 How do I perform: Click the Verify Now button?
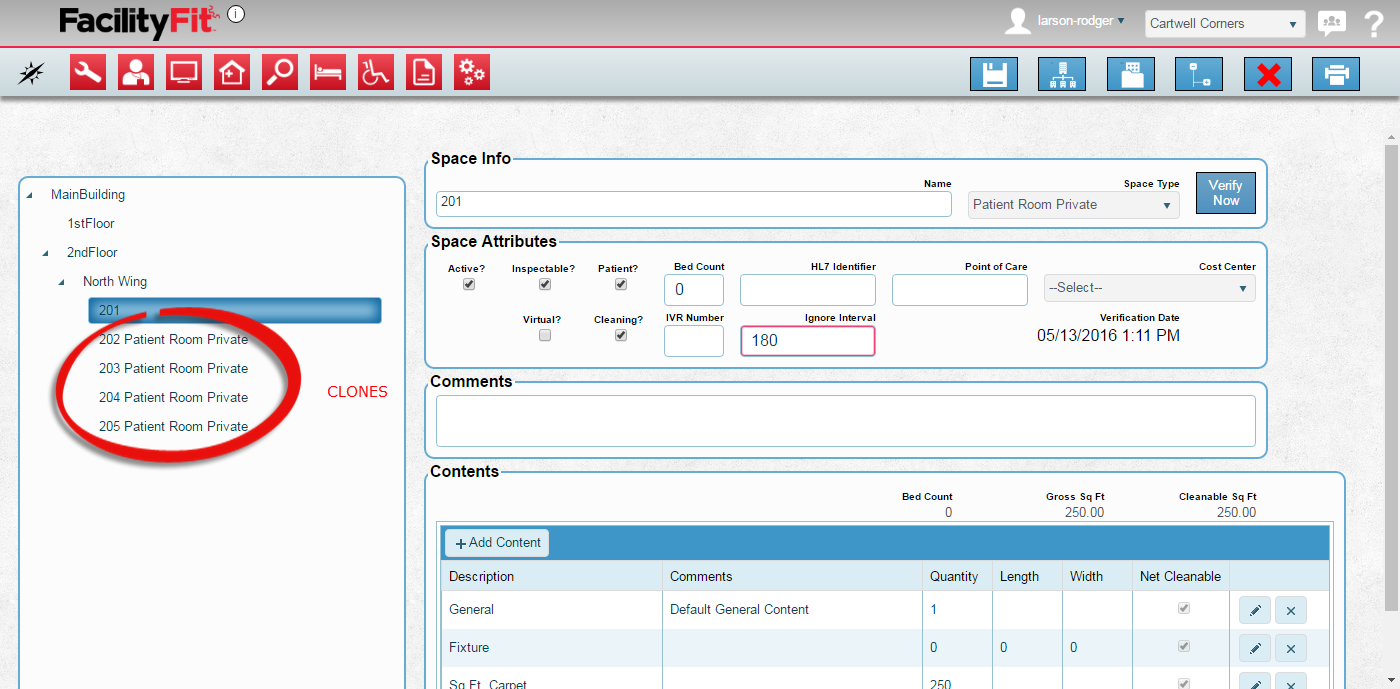point(1225,193)
